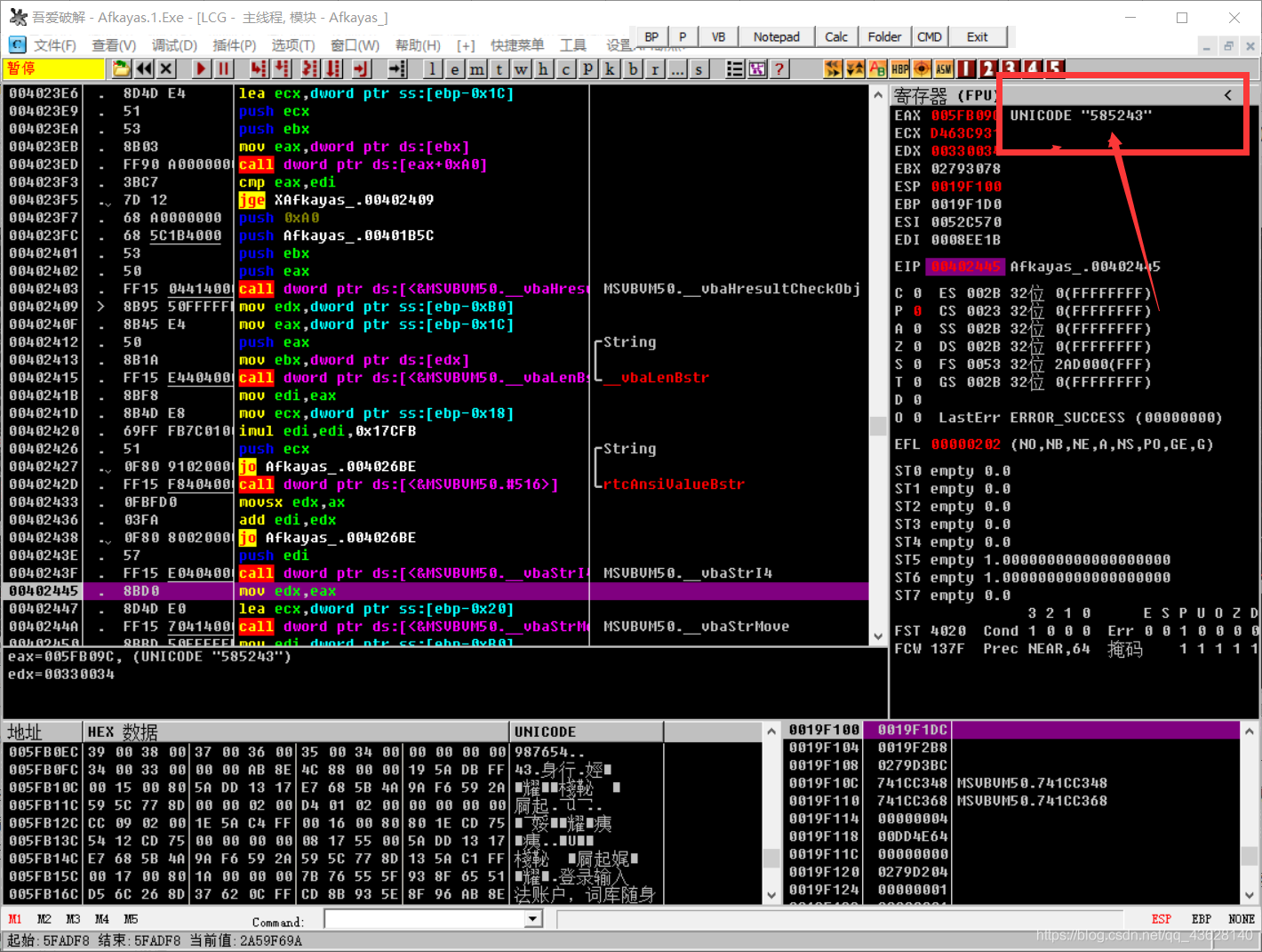Launch Notepad from the button bar
Image resolution: width=1262 pixels, height=952 pixels.
[x=777, y=36]
